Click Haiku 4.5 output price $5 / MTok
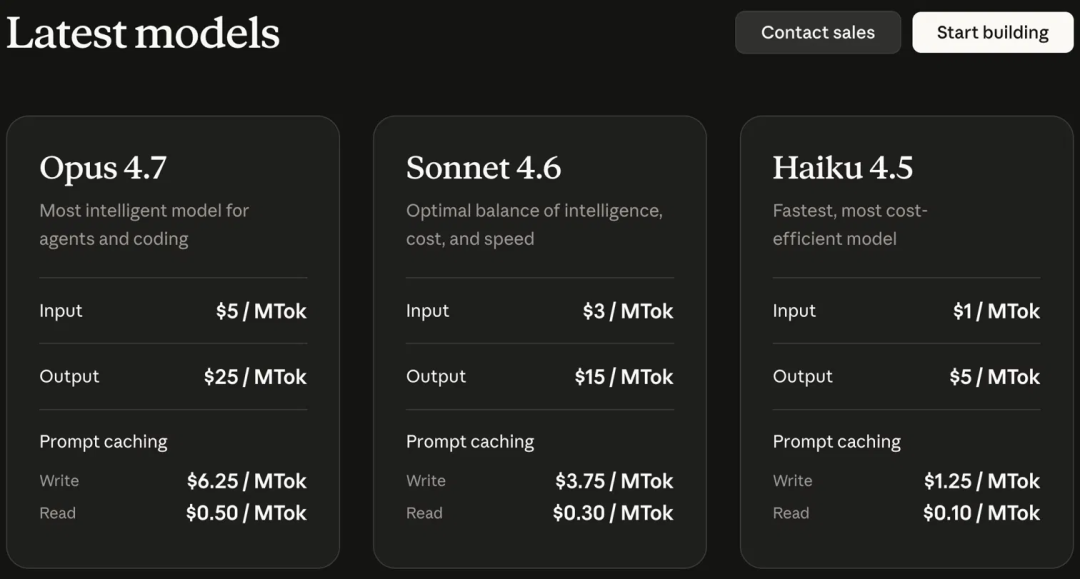This screenshot has height=579, width=1080. [x=995, y=377]
